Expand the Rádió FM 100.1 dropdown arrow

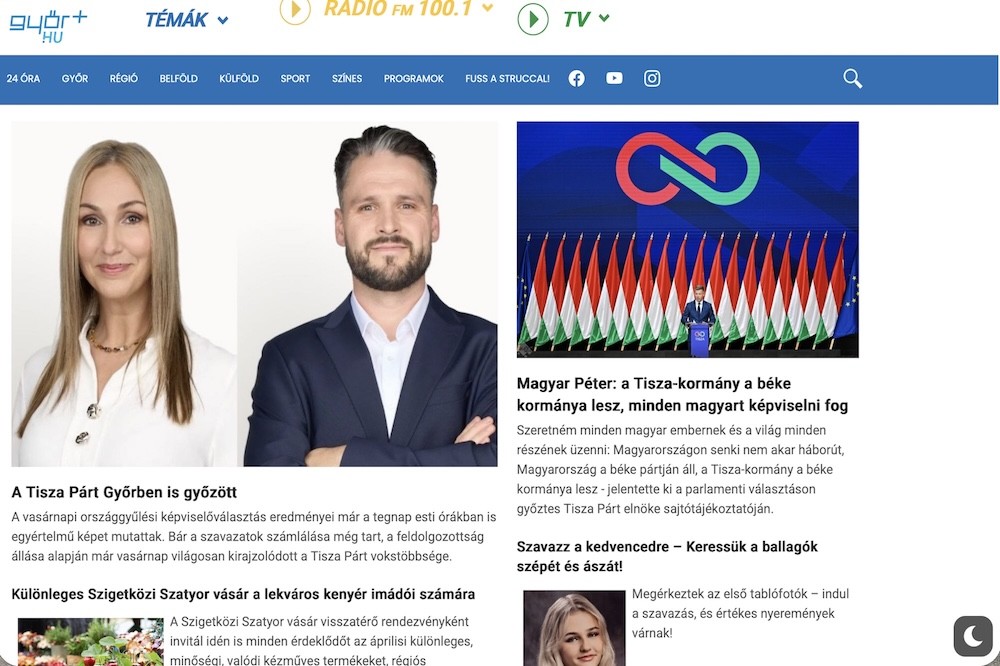click(488, 9)
